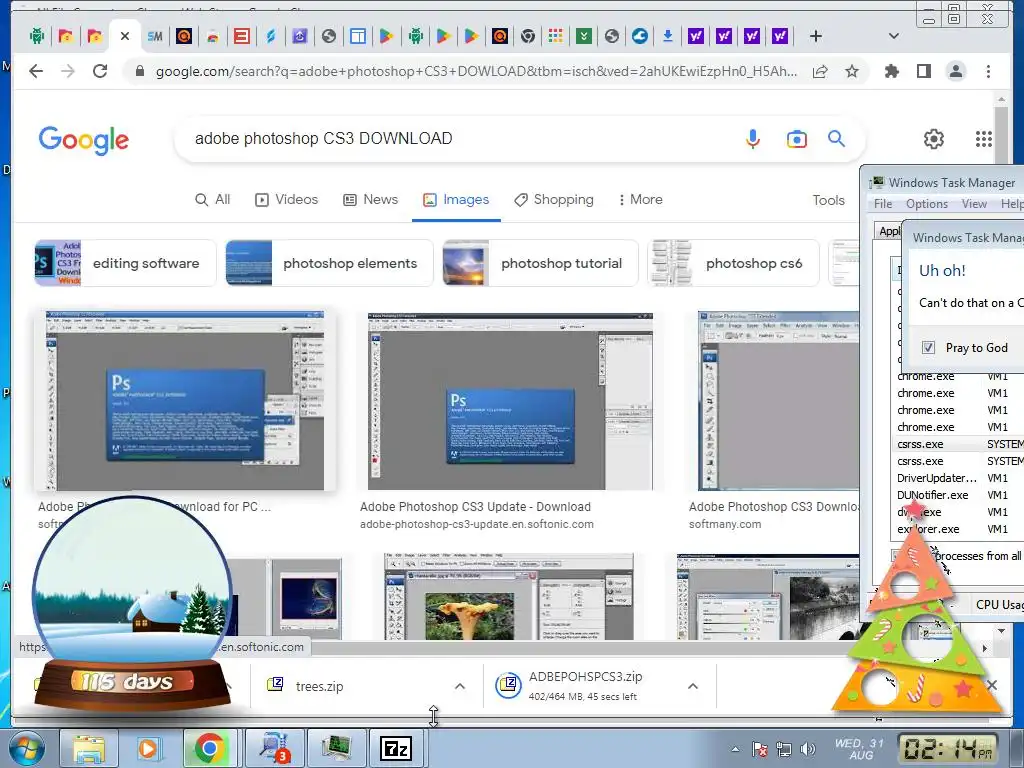1024x768 pixels.
Task: Filter by photoshop tutorial chip
Action: pyautogui.click(x=540, y=263)
